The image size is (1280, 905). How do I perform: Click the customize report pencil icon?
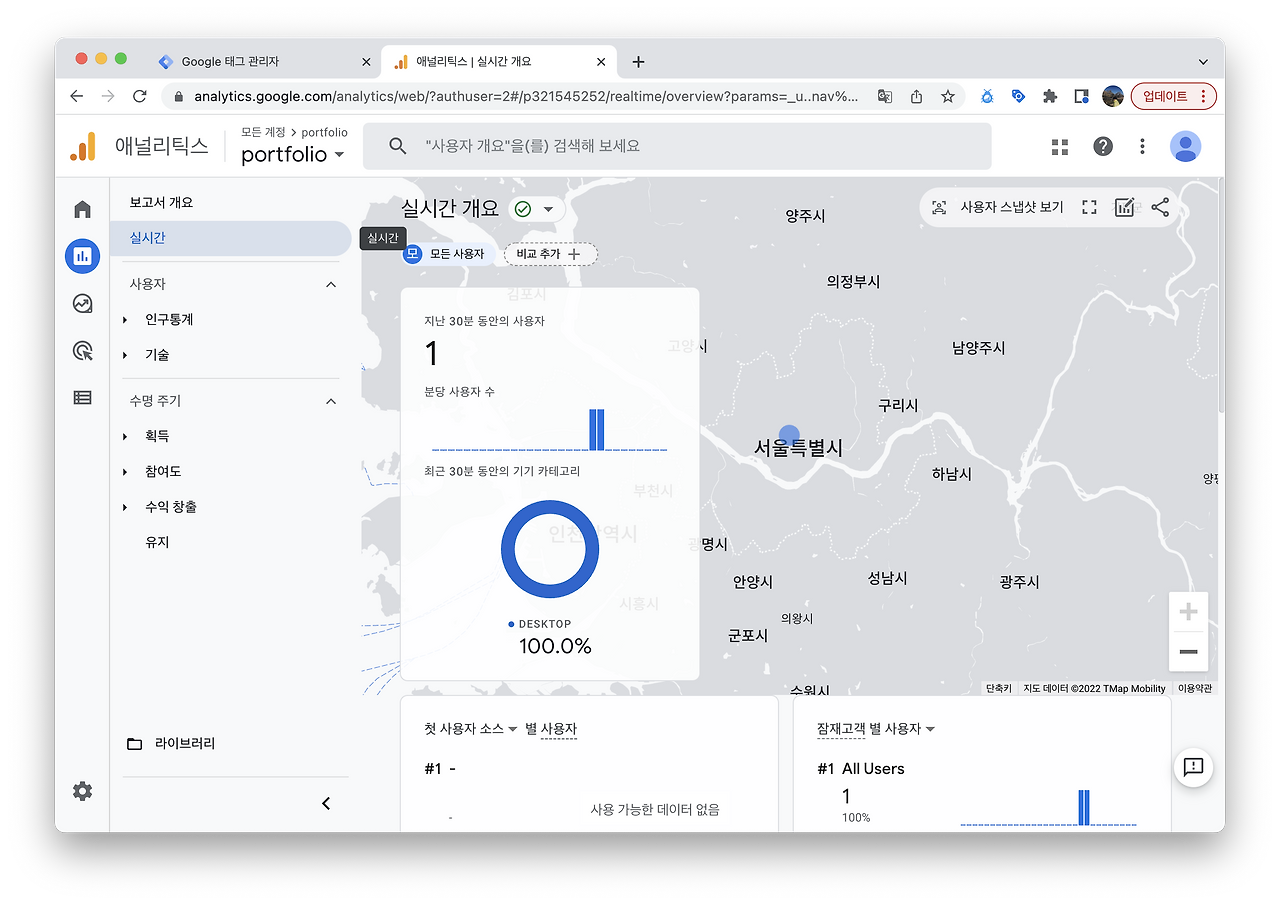1124,207
